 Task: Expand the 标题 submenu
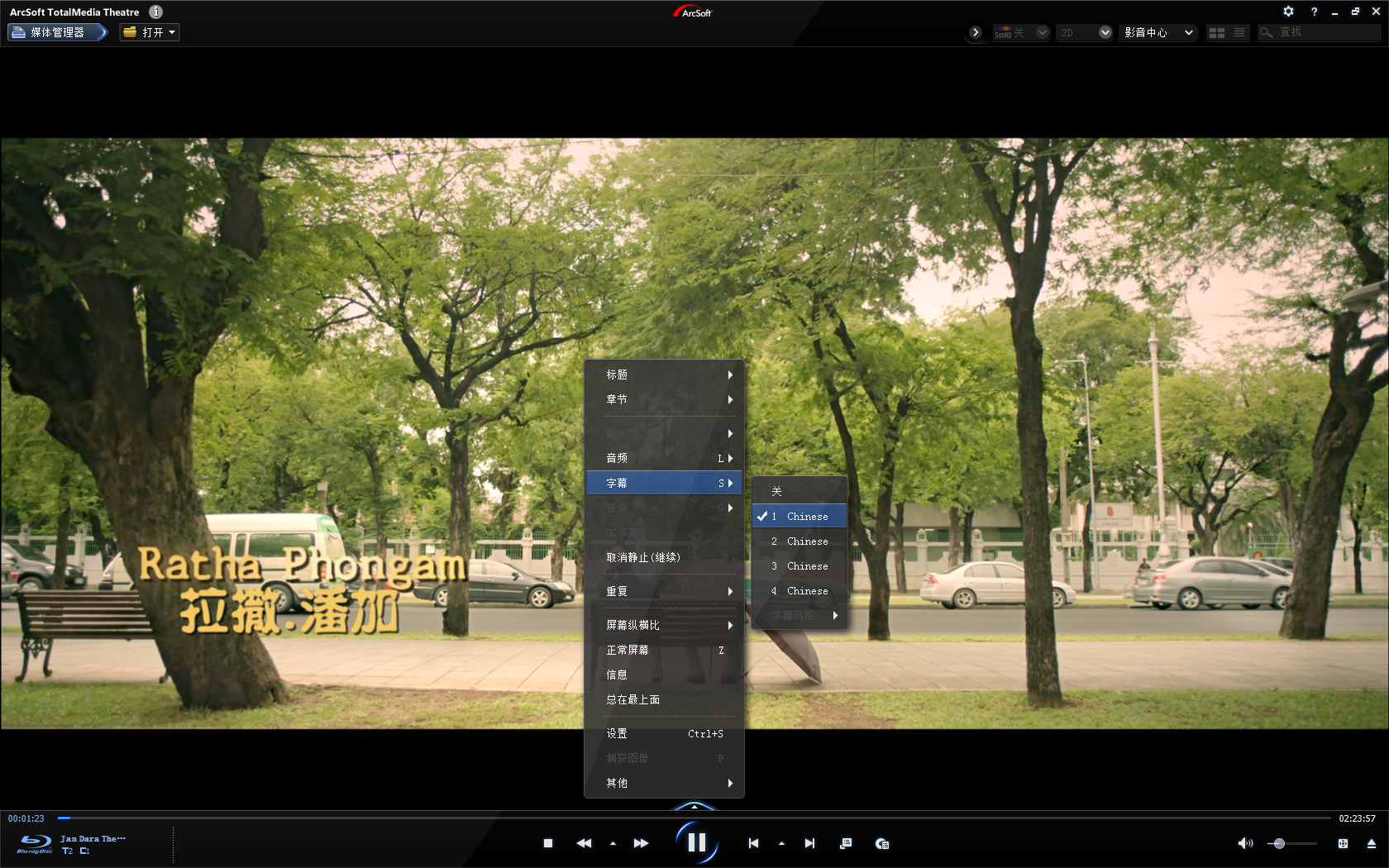[664, 374]
